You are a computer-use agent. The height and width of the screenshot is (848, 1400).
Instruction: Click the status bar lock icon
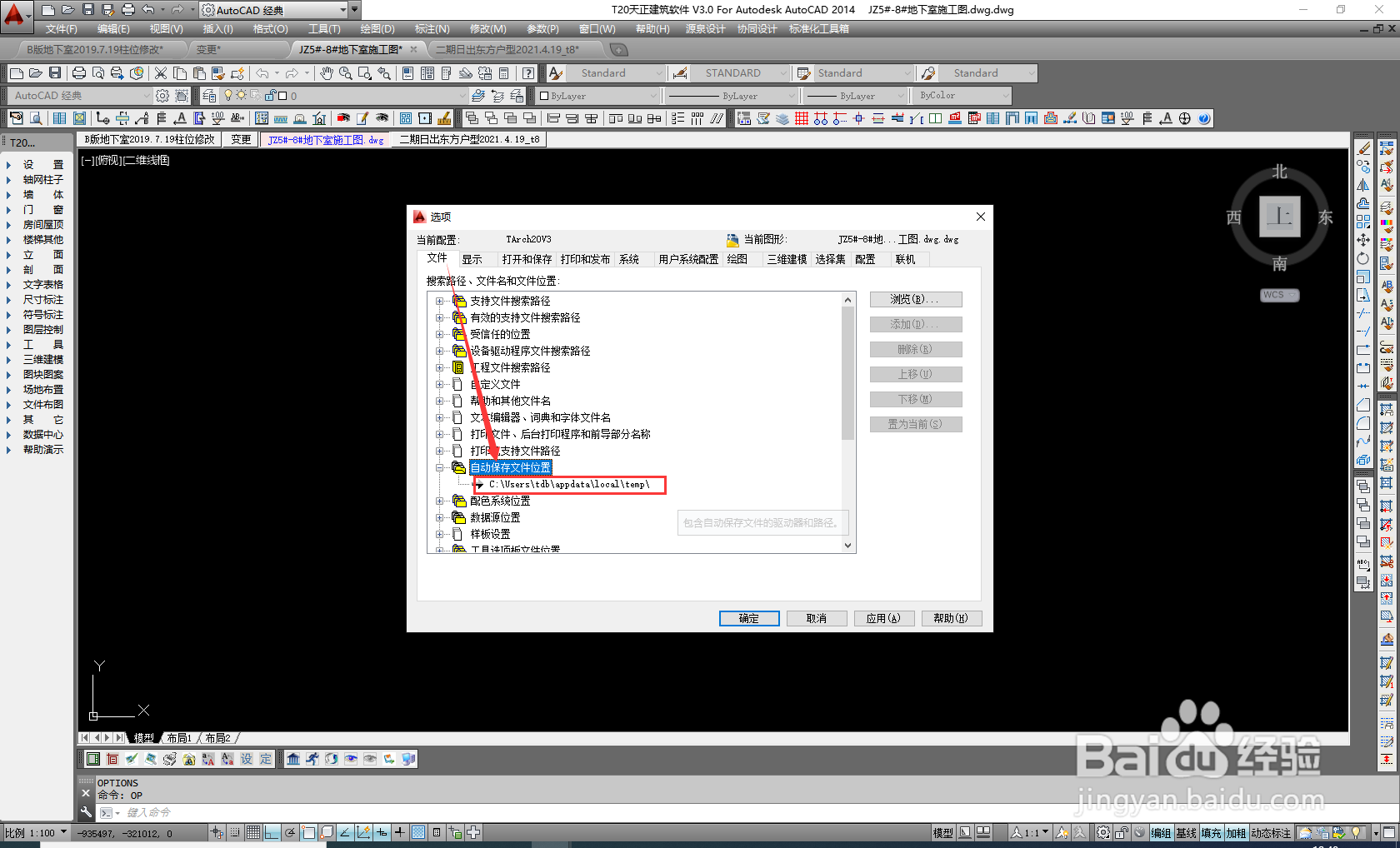tap(1122, 832)
